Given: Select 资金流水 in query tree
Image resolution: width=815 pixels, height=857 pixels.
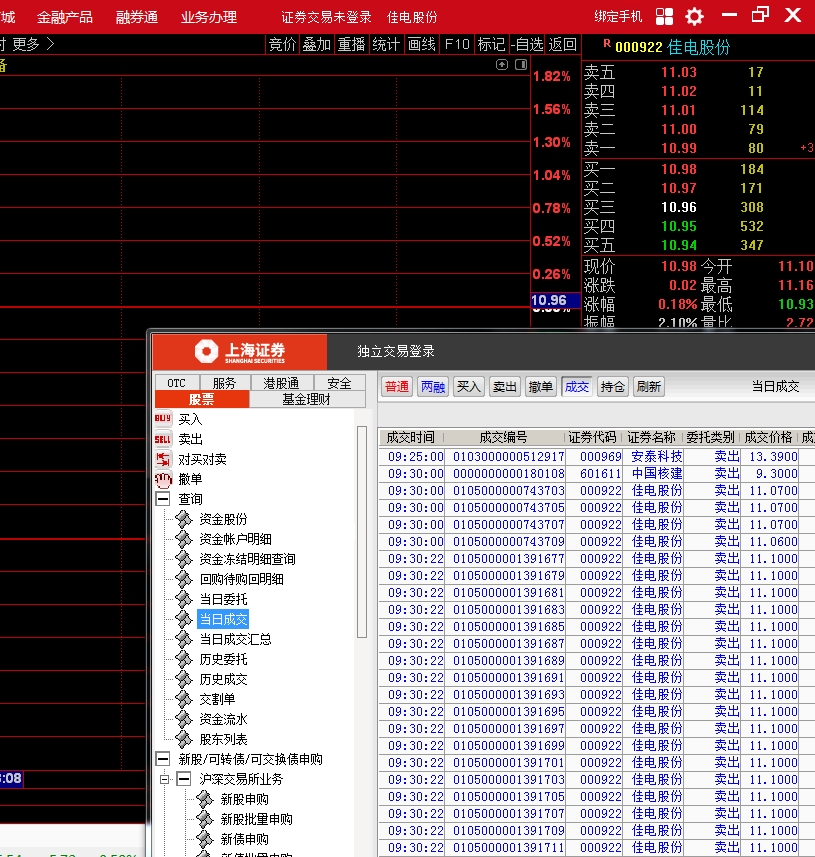Looking at the screenshot, I should 224,719.
